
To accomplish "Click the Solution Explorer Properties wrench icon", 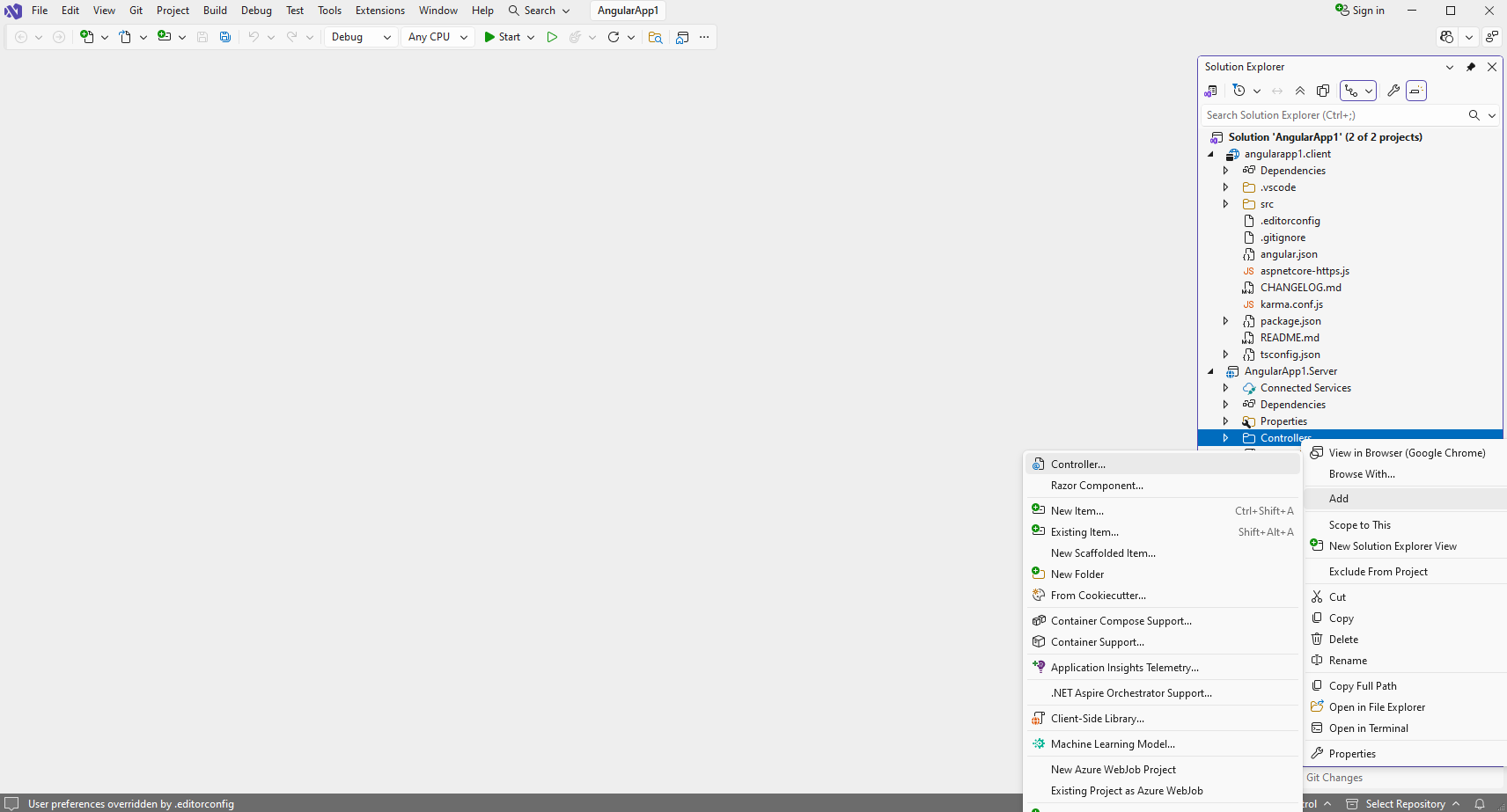I will 1393,91.
